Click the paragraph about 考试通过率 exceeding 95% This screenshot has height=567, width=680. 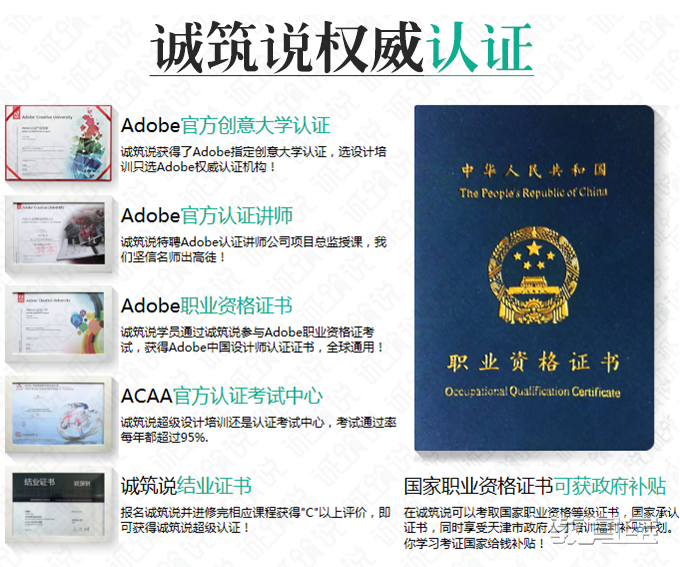[258, 429]
